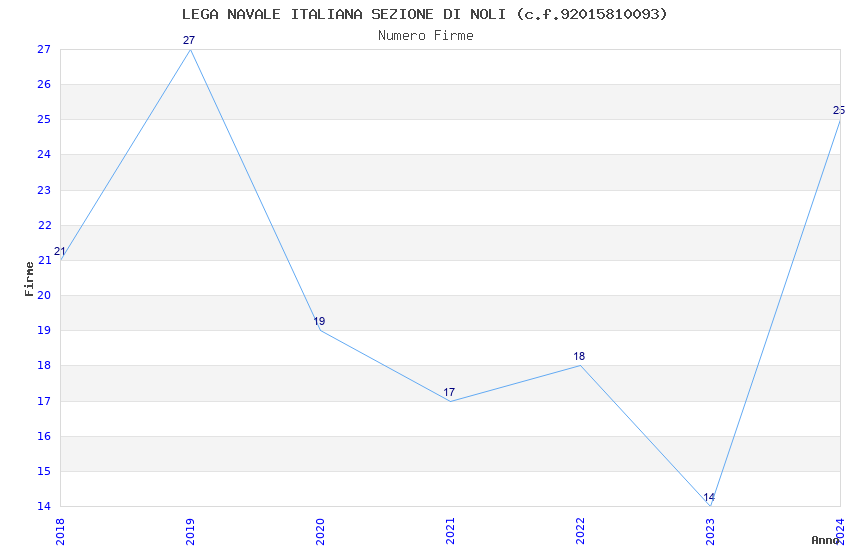Click the horizontal axis title Anno
Screen dimensions: 850x550
tap(825, 540)
